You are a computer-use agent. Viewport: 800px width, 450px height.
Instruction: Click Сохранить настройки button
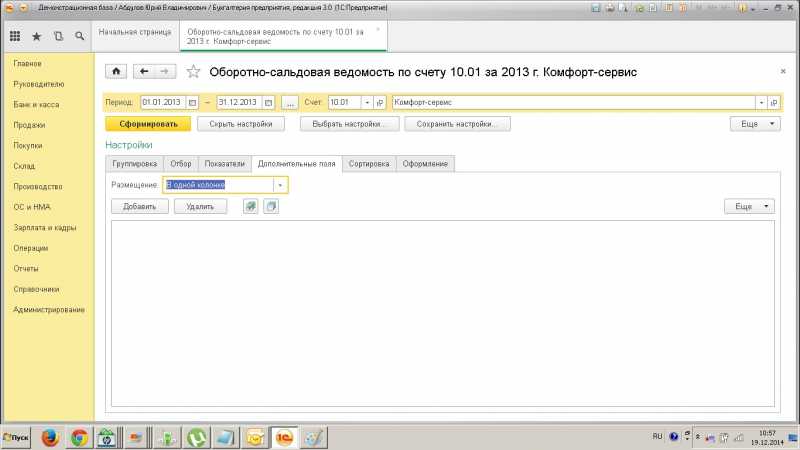pyautogui.click(x=457, y=124)
